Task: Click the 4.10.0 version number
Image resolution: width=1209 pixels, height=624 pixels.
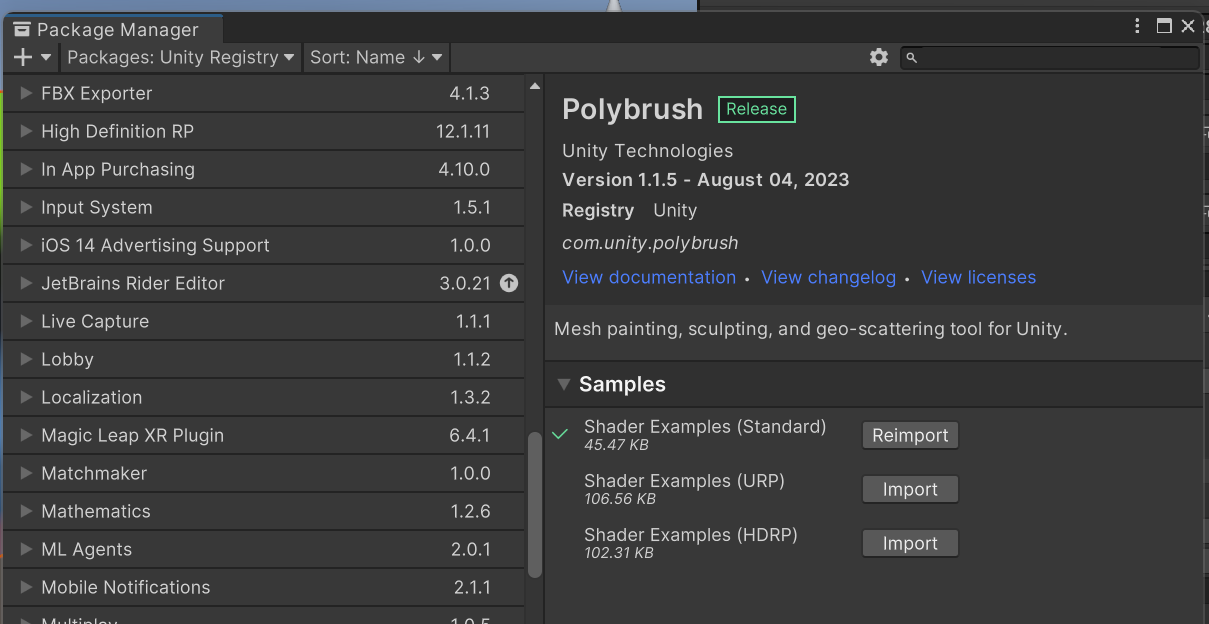Action: pyautogui.click(x=464, y=169)
